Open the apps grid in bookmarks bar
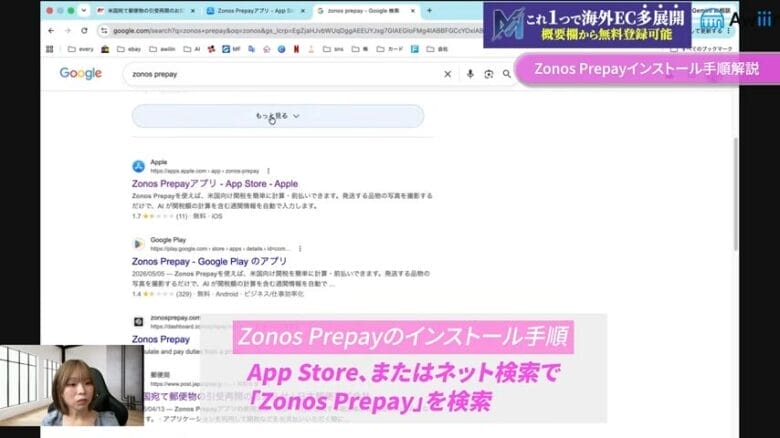The height and width of the screenshot is (438, 780). click(x=50, y=49)
